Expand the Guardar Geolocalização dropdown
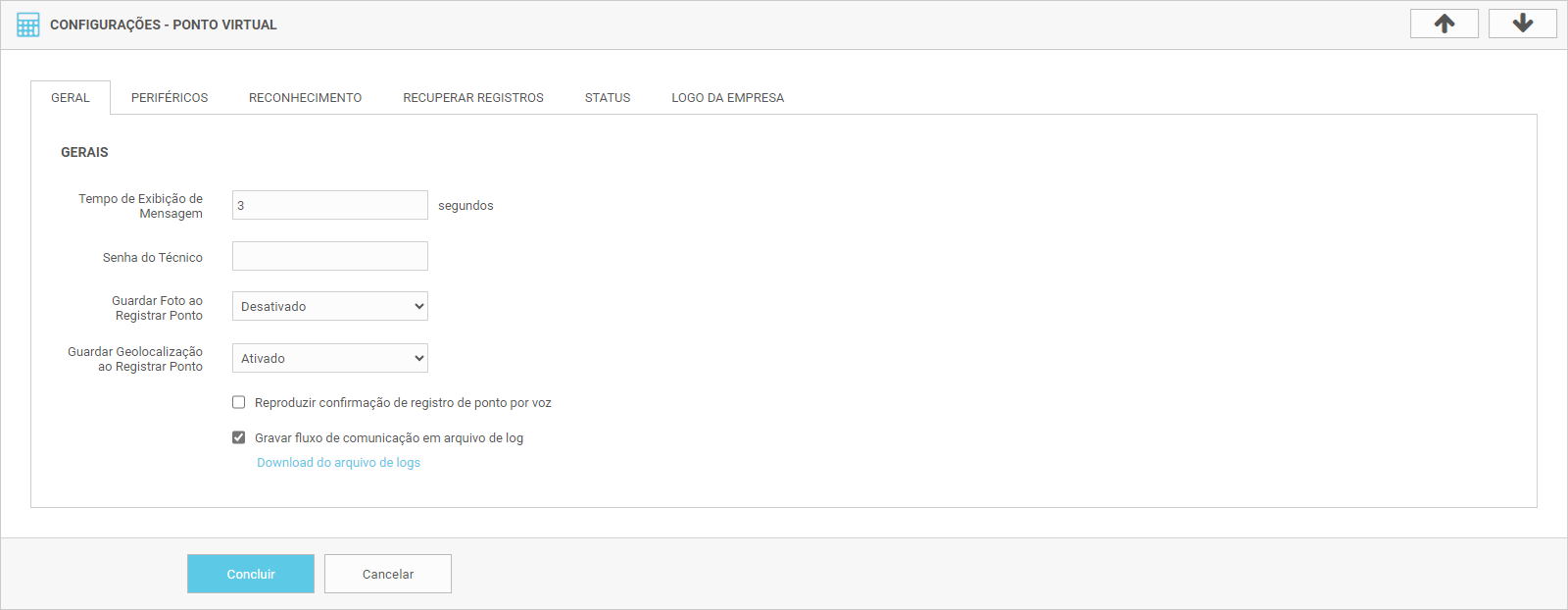The width and height of the screenshot is (1568, 610). click(x=329, y=358)
